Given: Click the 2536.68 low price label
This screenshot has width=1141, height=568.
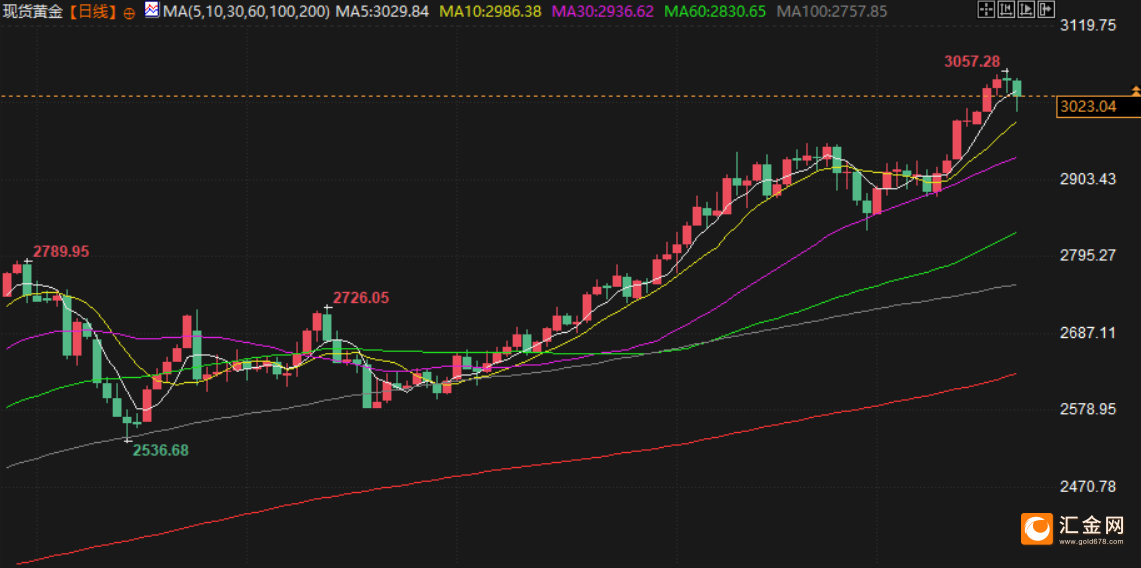Looking at the screenshot, I should (x=160, y=450).
